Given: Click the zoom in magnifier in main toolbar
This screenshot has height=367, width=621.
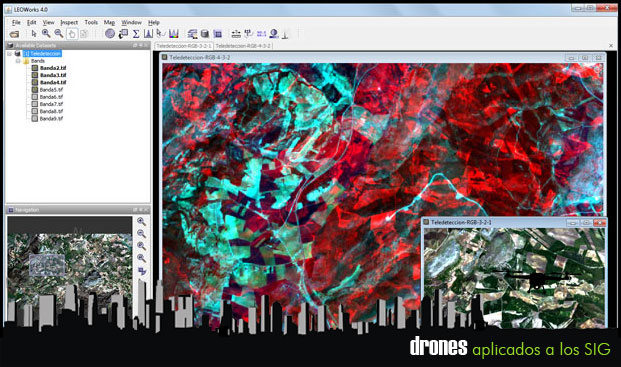Looking at the screenshot, I should point(46,34).
